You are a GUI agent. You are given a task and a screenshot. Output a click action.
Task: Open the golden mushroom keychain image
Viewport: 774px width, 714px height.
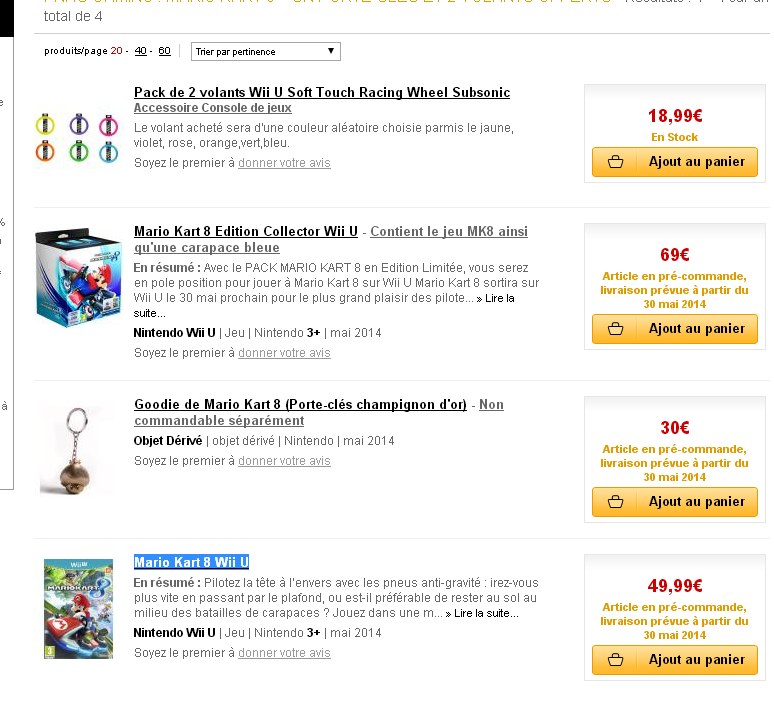[x=77, y=446]
